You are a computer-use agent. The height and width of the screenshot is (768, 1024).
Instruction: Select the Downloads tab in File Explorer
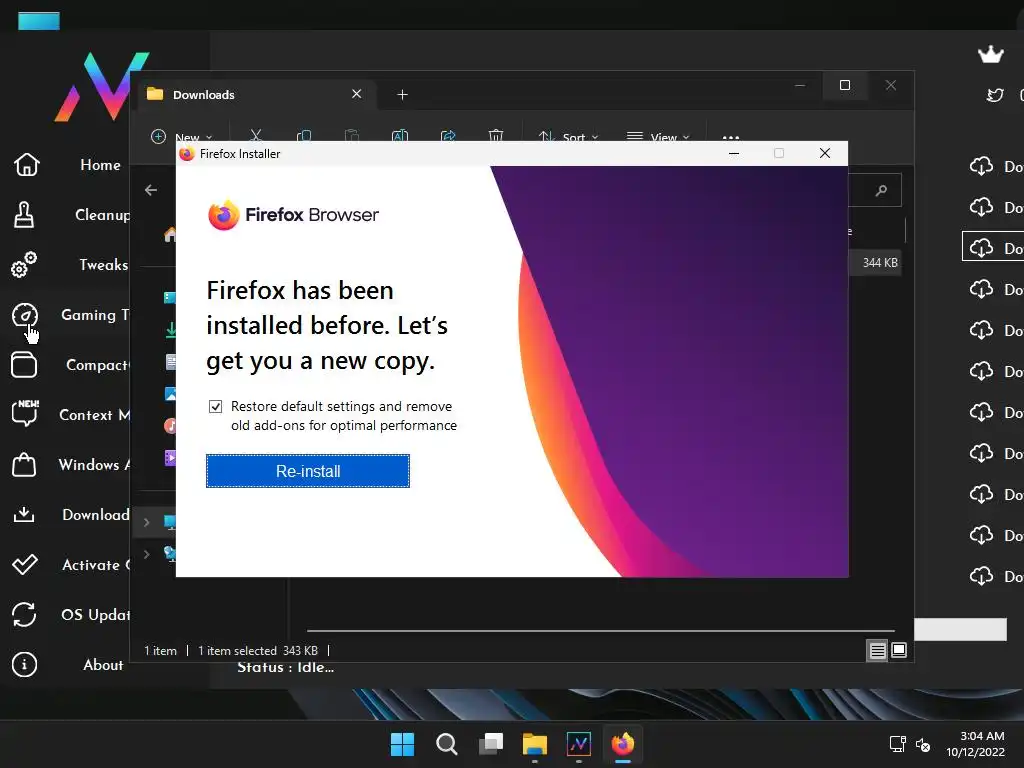coord(255,95)
